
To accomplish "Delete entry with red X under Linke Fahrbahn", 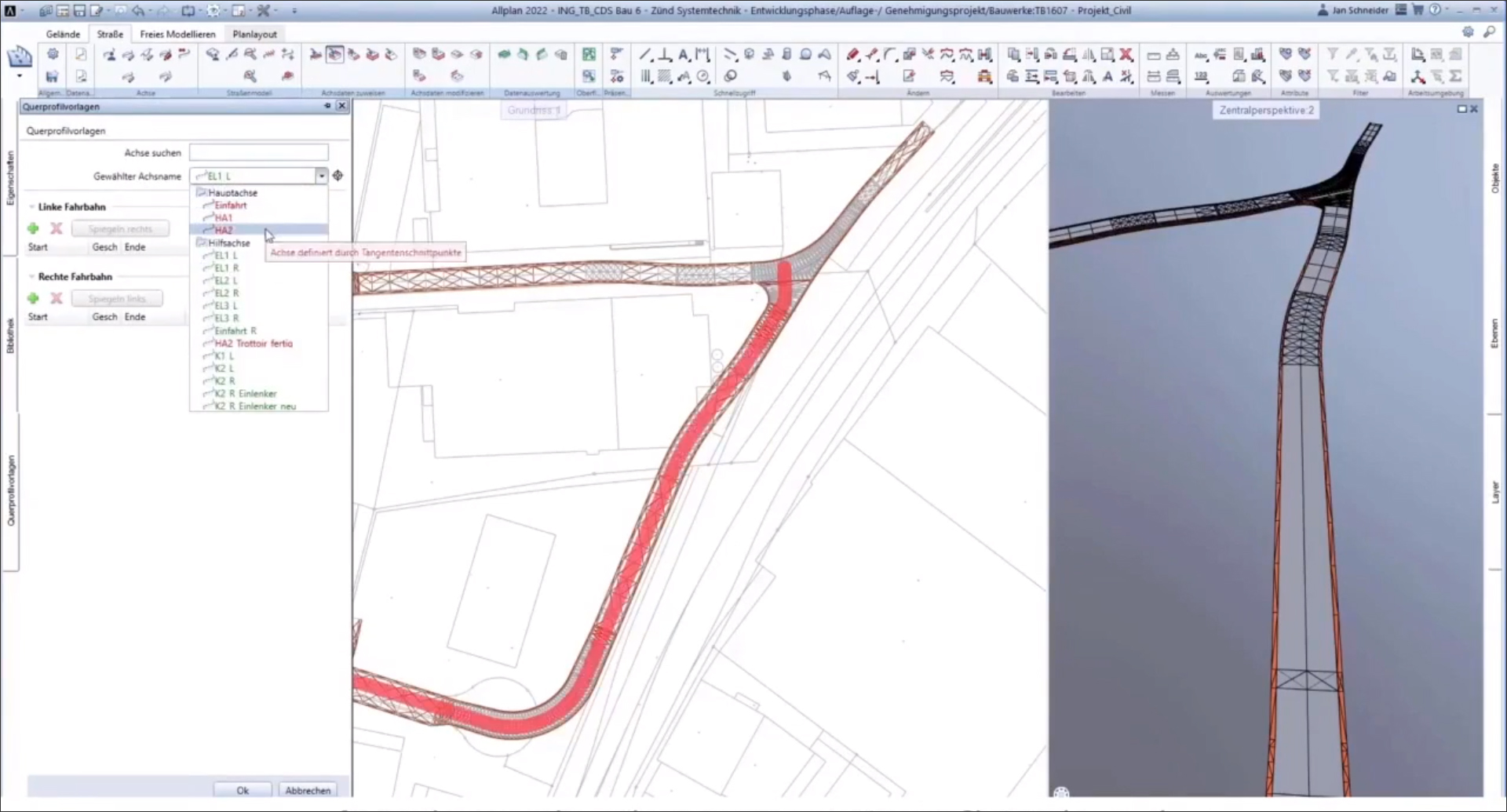I will [x=57, y=228].
